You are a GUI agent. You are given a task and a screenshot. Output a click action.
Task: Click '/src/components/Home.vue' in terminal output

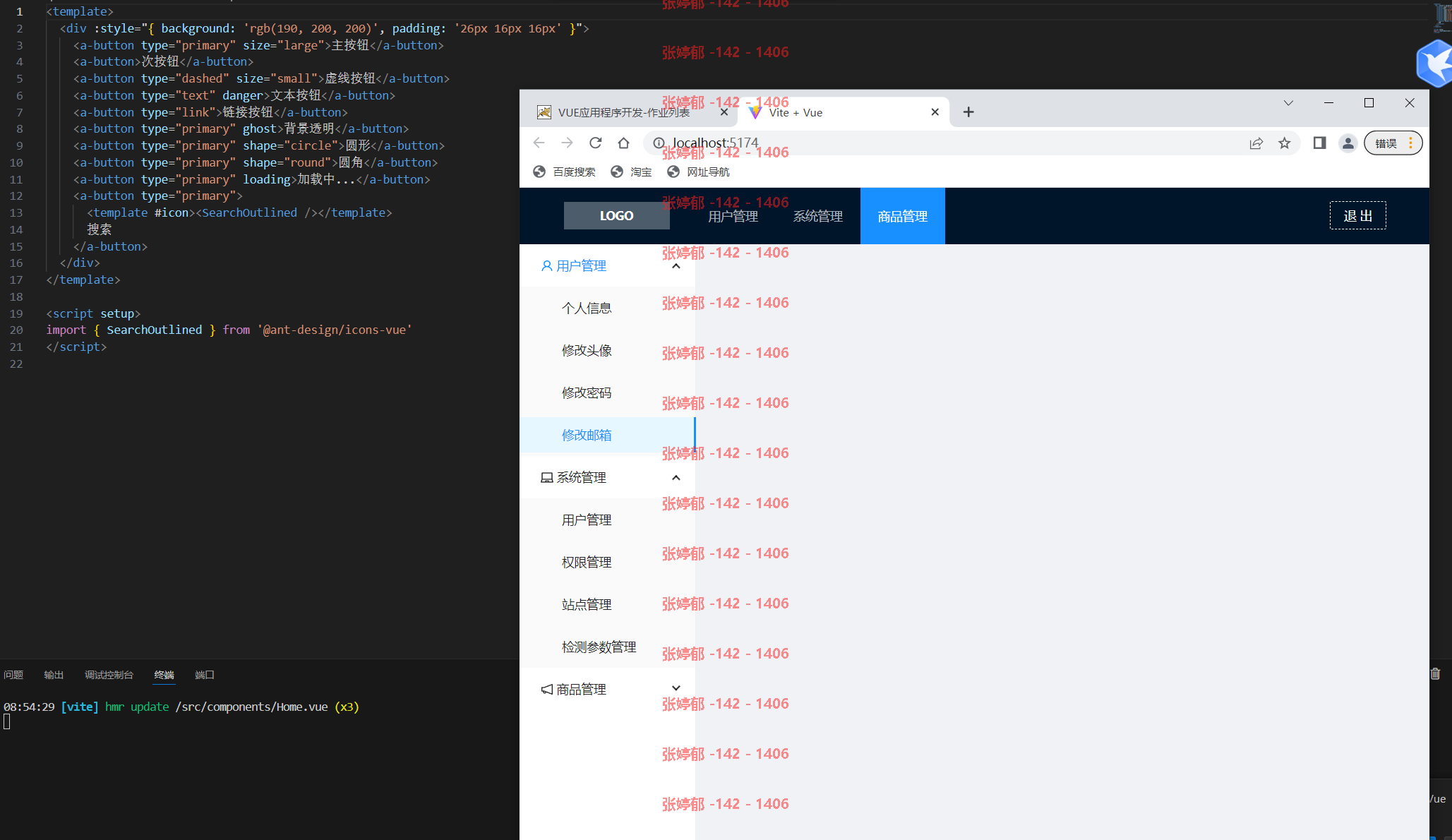point(251,707)
